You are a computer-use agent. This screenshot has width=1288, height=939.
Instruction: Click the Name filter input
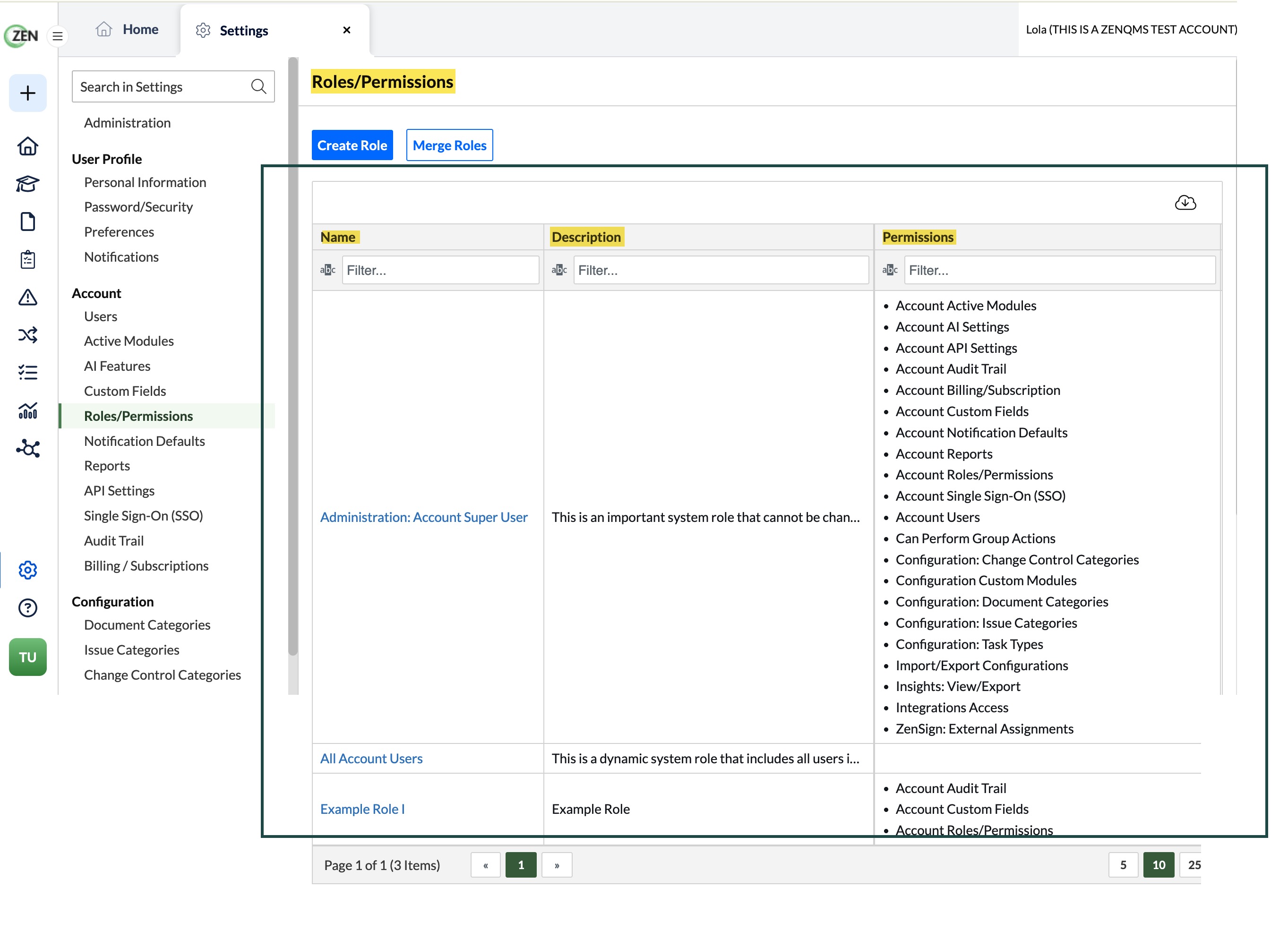441,270
